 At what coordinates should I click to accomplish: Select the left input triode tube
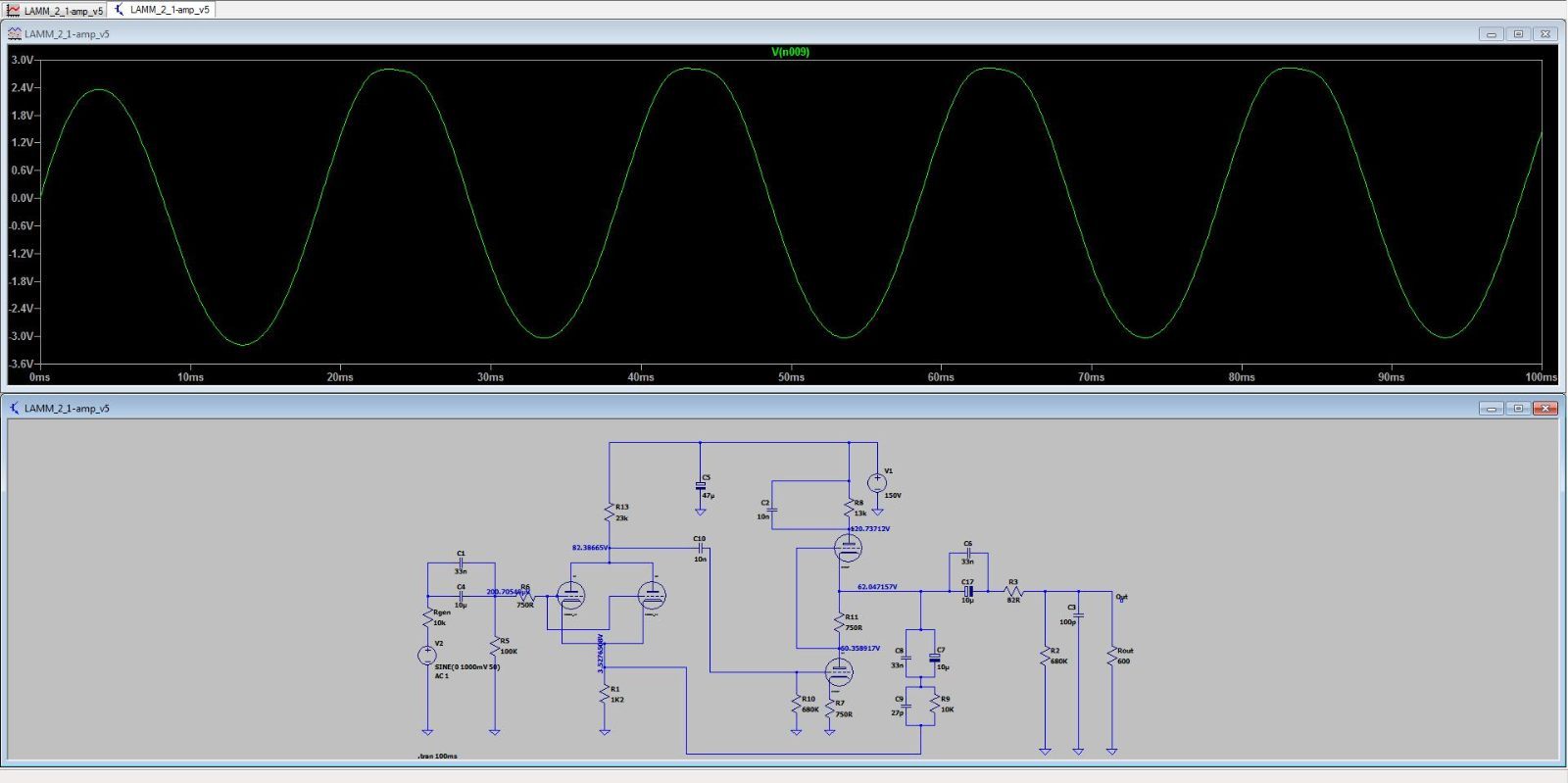570,595
